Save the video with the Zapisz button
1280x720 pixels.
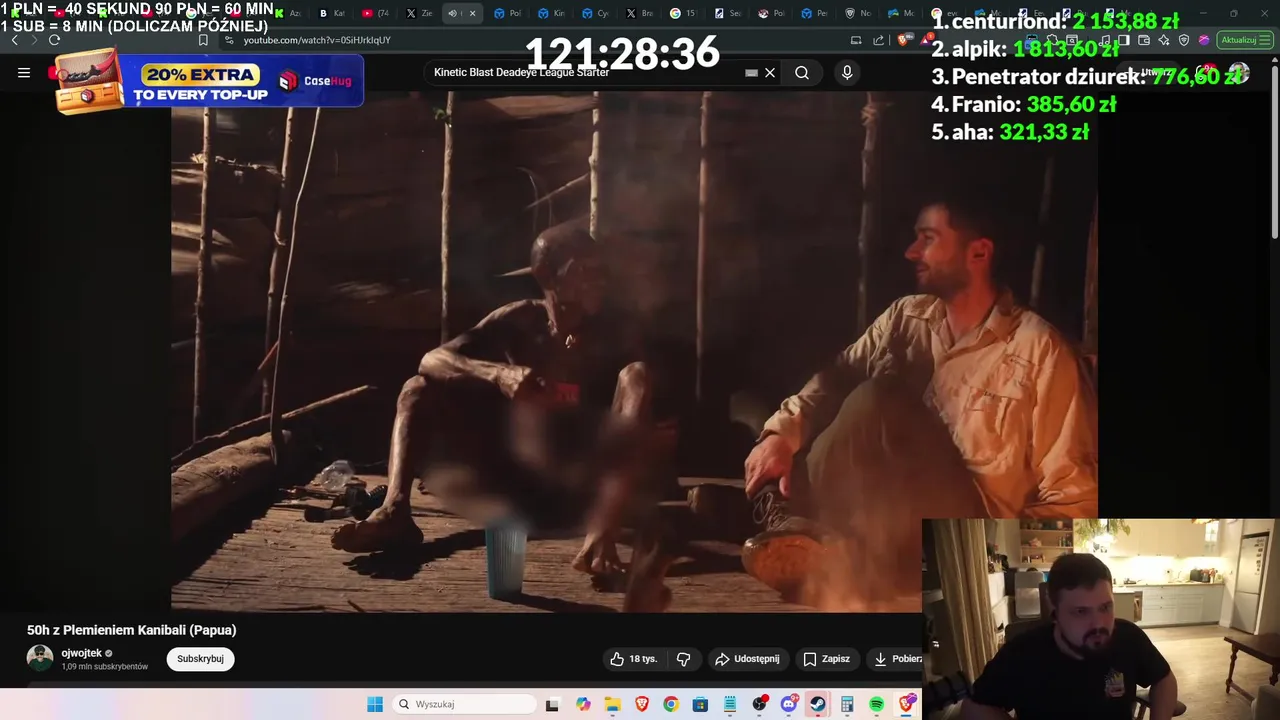(x=827, y=659)
